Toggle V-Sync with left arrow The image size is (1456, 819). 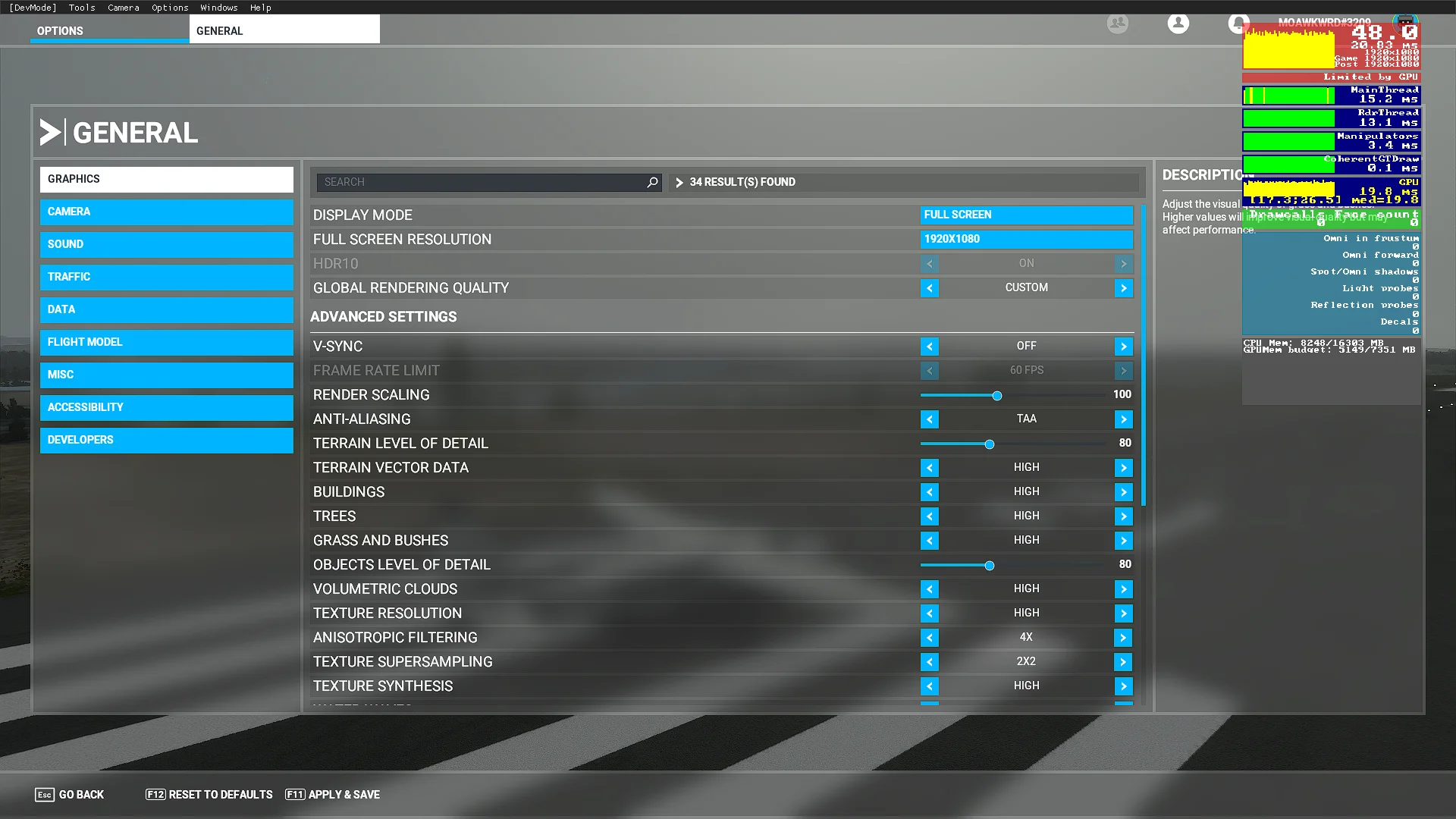[929, 346]
